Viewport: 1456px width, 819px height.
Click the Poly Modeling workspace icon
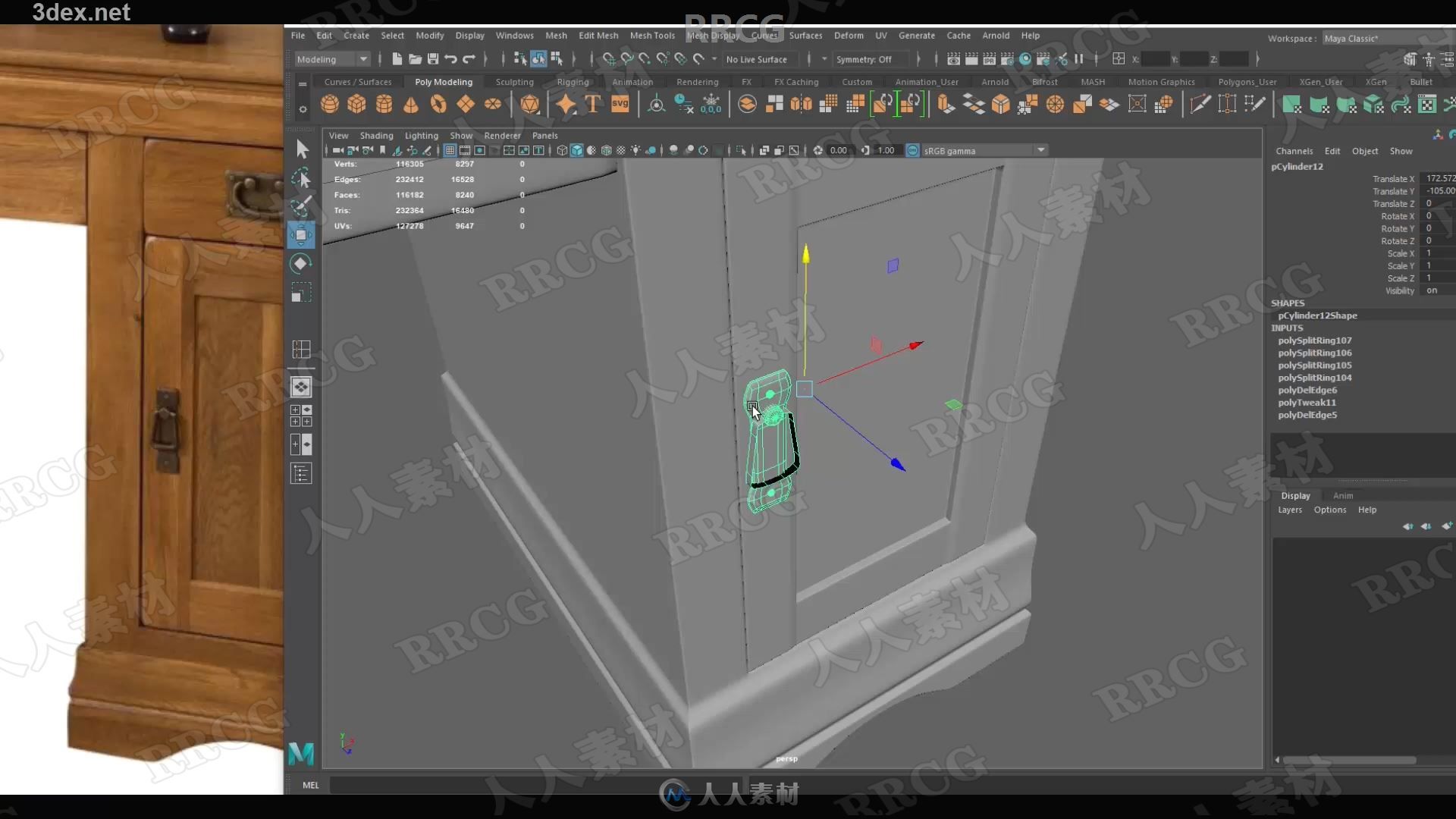coord(441,82)
